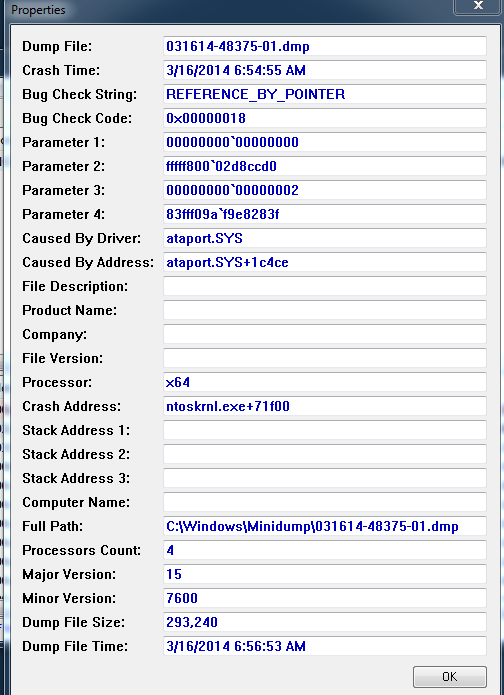
Task: Click the empty File Version field
Action: [x=324, y=358]
